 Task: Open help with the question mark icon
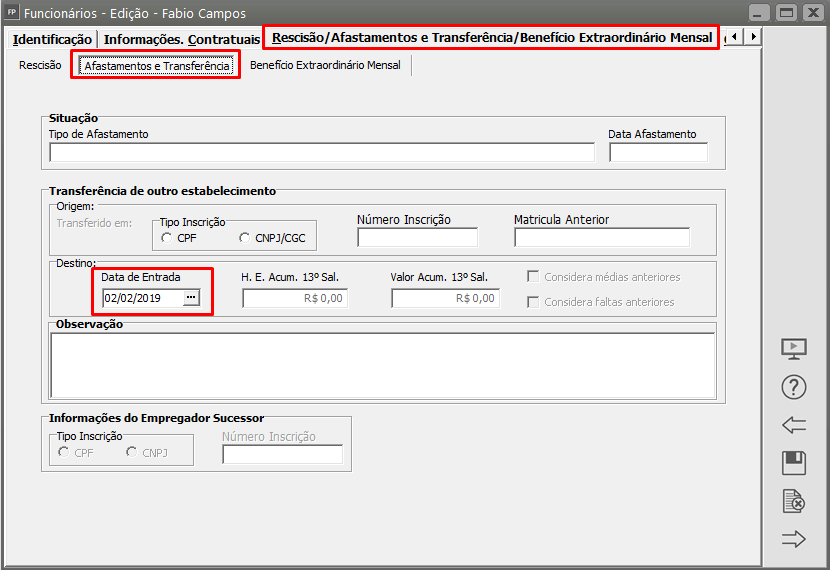(x=793, y=387)
